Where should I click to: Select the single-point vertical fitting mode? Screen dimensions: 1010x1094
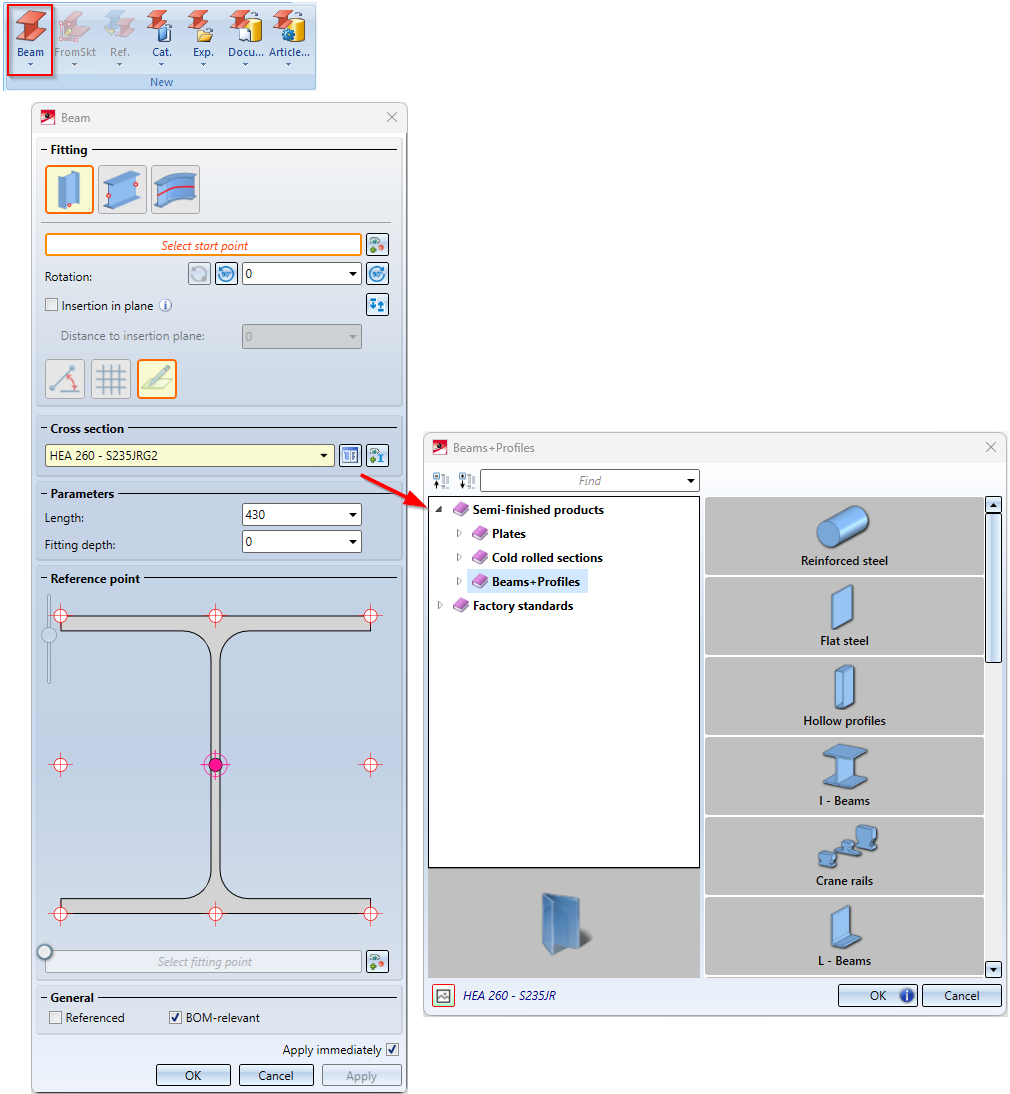click(69, 189)
